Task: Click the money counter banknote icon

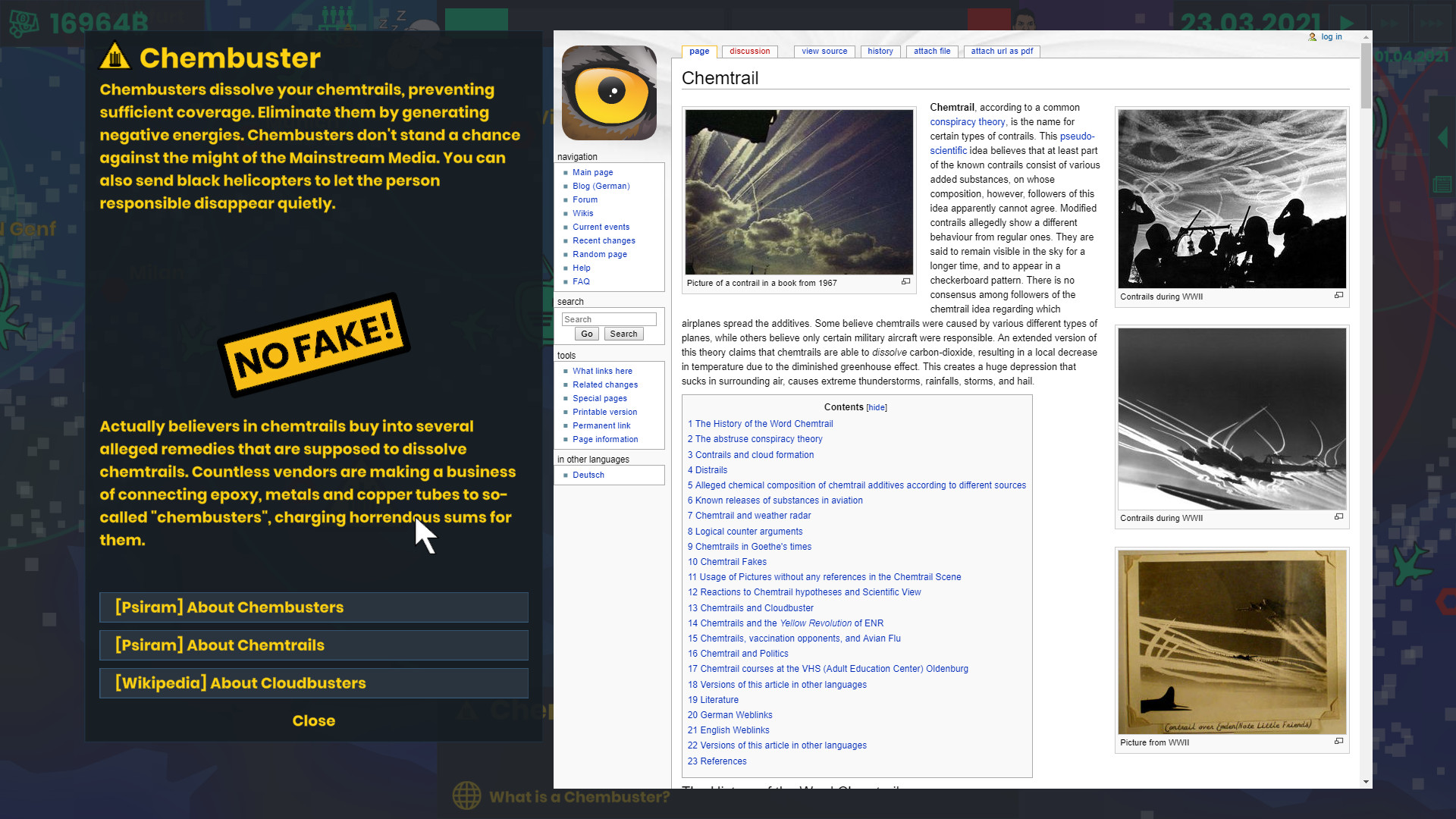Action: [23, 23]
